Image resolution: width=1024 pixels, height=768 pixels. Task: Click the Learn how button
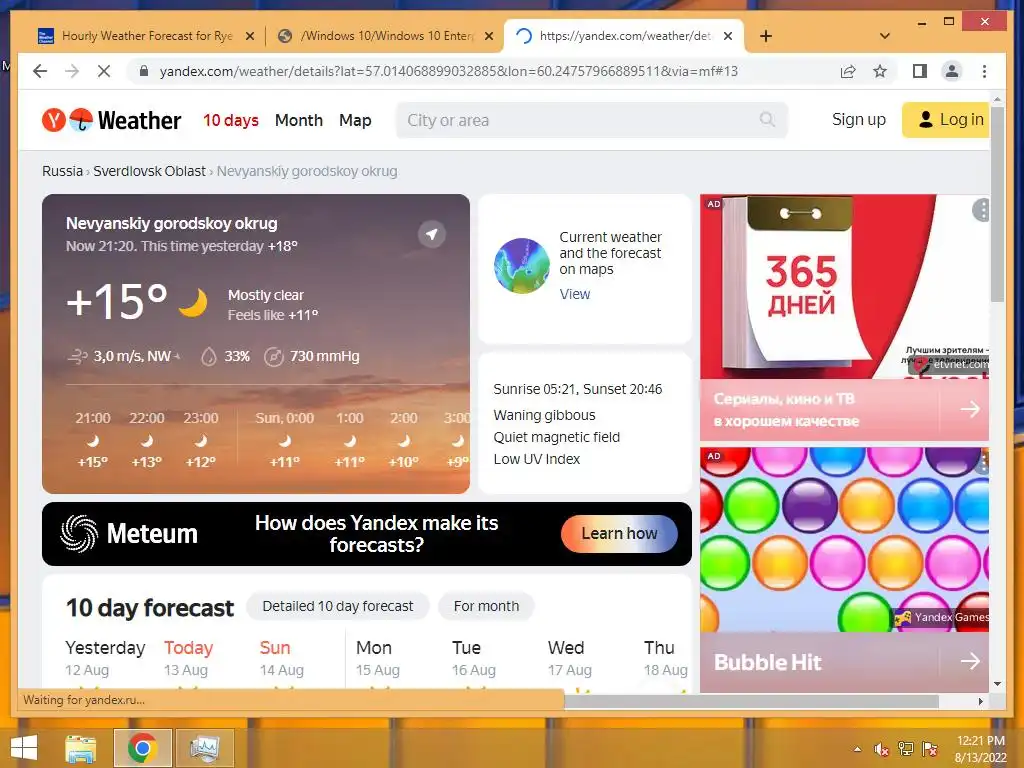619,534
